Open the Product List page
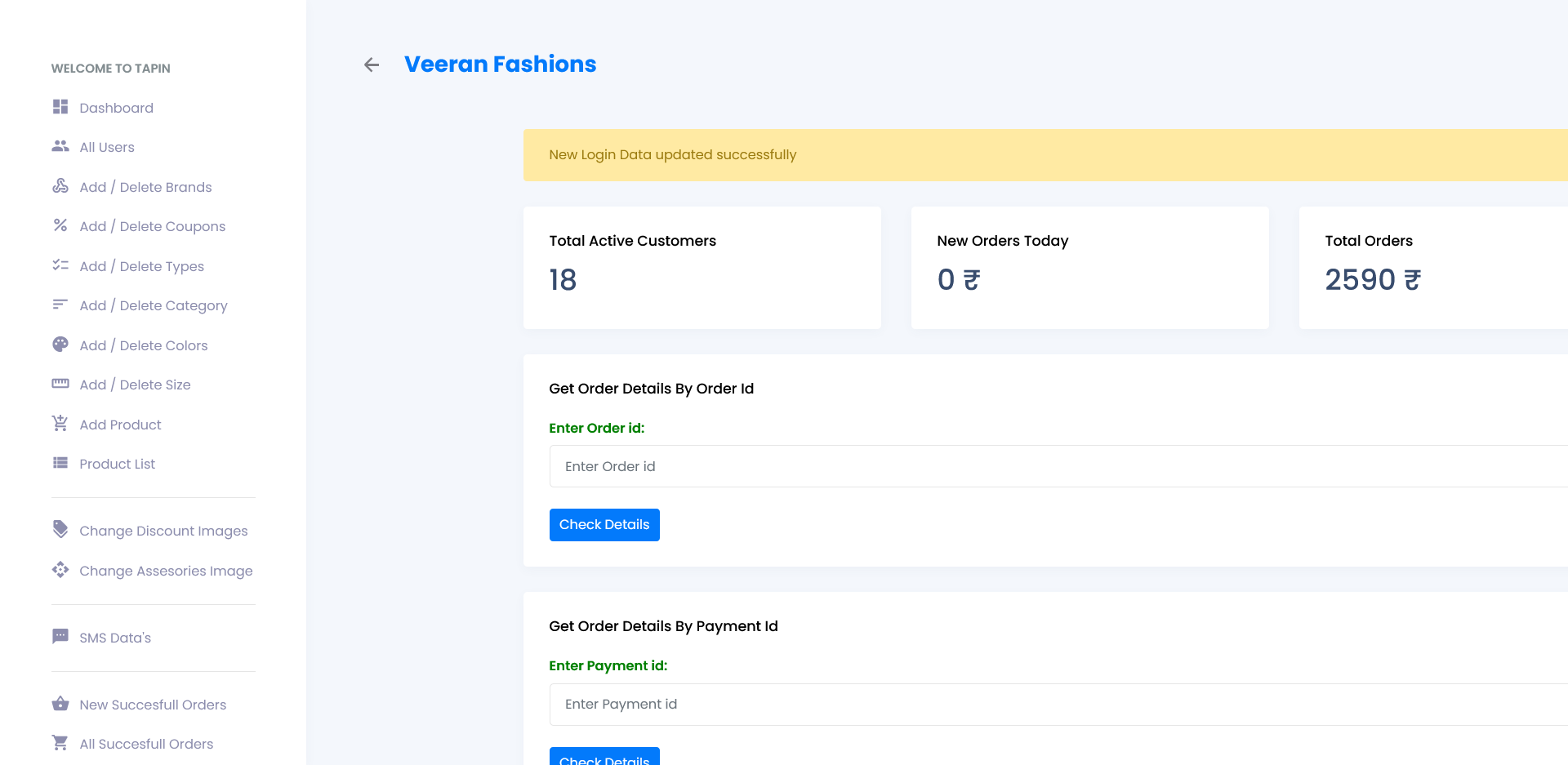1568x765 pixels. (x=117, y=464)
